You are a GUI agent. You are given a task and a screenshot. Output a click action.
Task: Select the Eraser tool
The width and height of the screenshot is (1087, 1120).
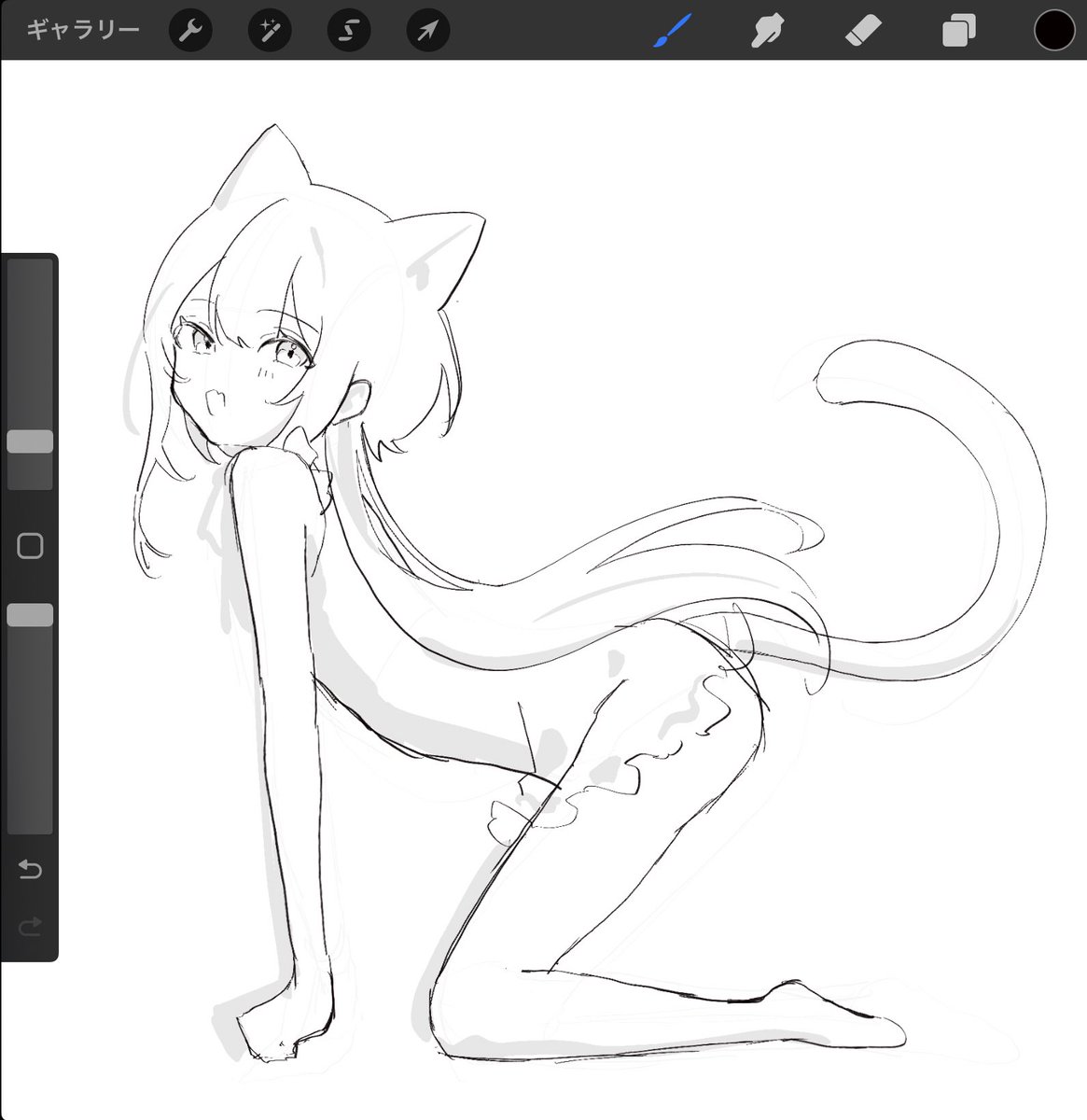(x=863, y=31)
